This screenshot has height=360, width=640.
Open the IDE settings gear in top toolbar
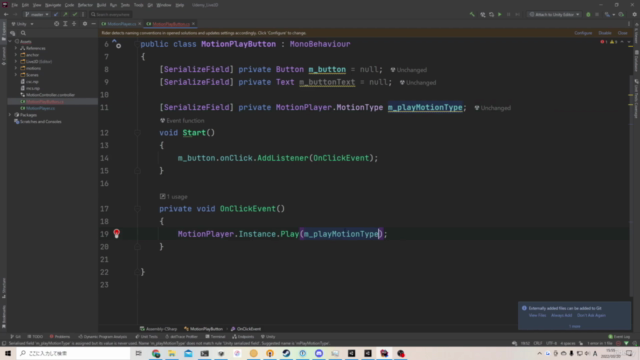[635, 14]
